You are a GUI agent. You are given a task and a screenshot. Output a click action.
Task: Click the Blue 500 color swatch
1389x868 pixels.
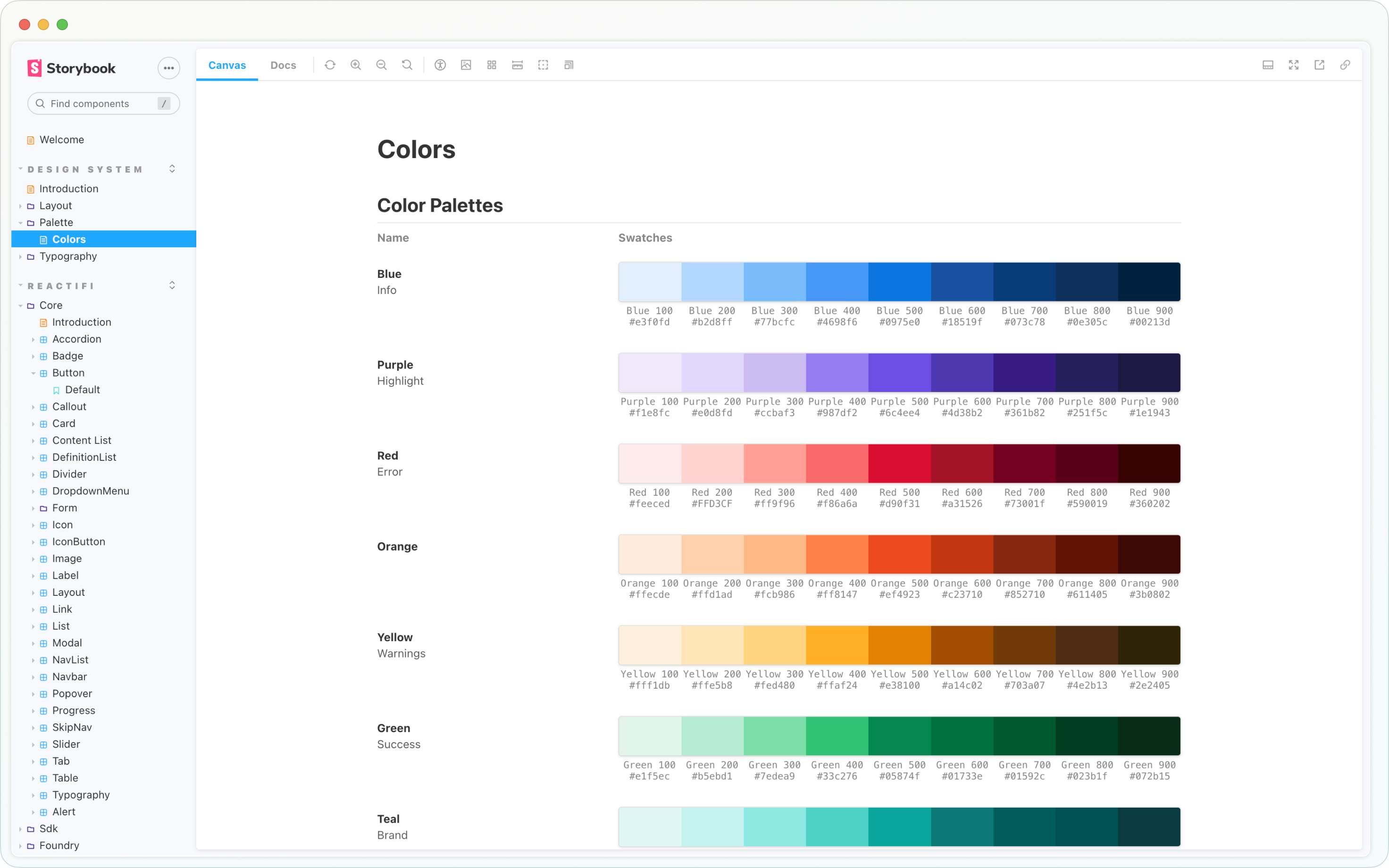[899, 282]
